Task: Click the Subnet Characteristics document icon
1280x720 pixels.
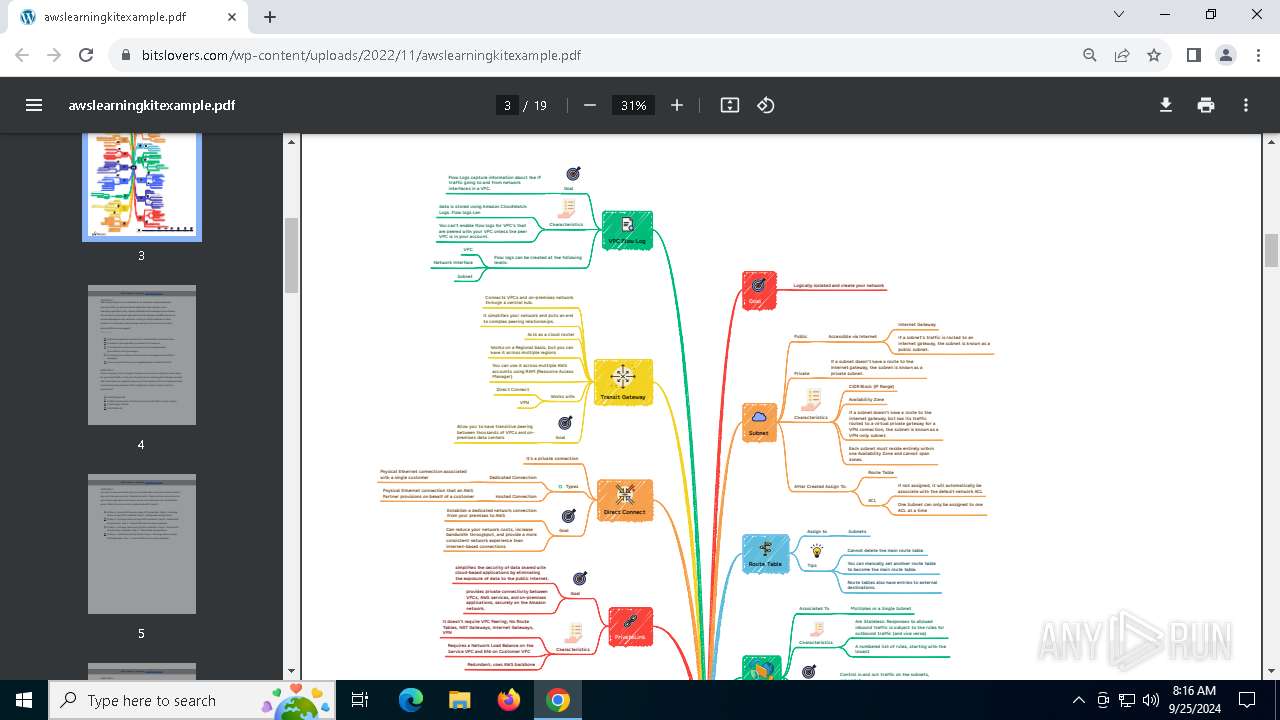Action: click(x=813, y=400)
